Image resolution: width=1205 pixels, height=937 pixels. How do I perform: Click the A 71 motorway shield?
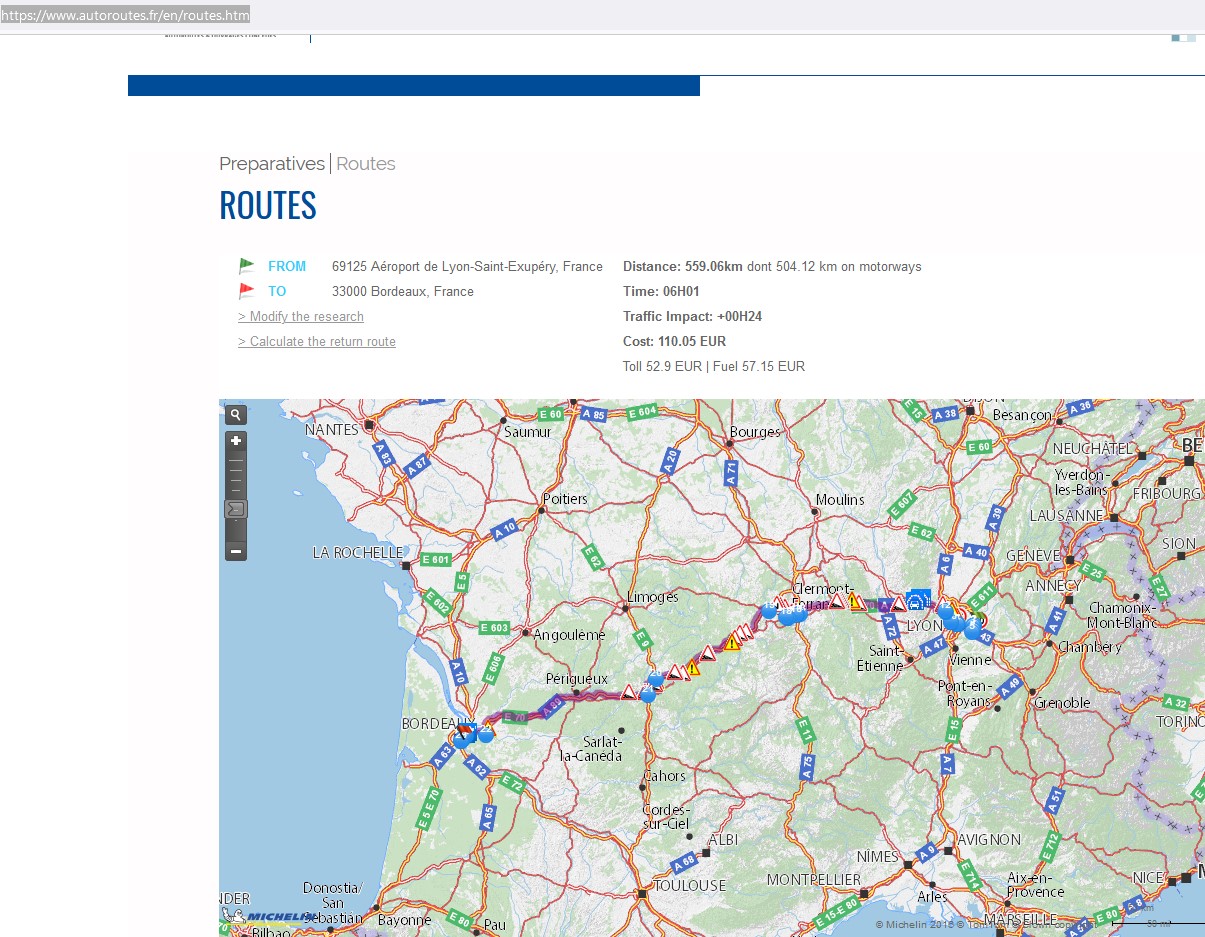[732, 474]
